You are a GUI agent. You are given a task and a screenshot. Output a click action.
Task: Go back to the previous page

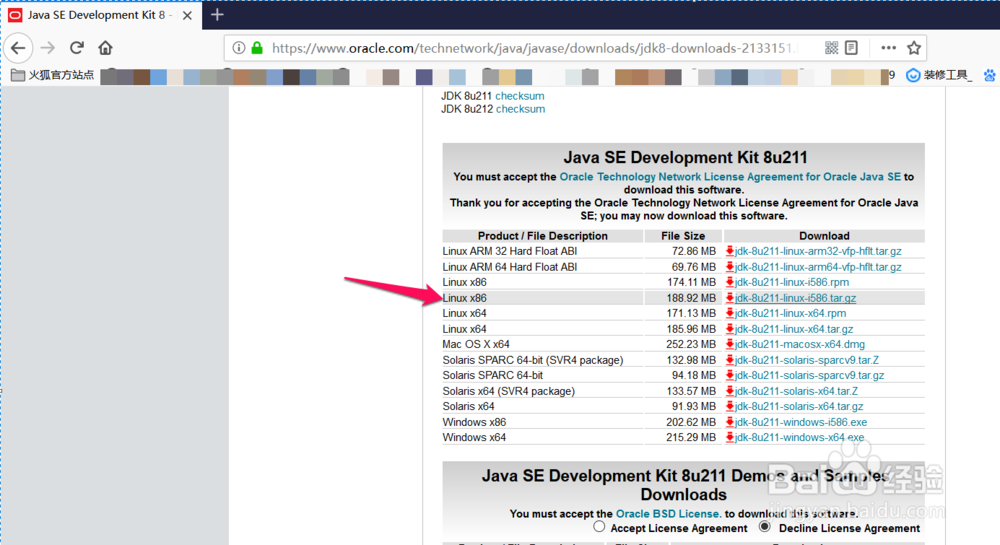(18, 48)
